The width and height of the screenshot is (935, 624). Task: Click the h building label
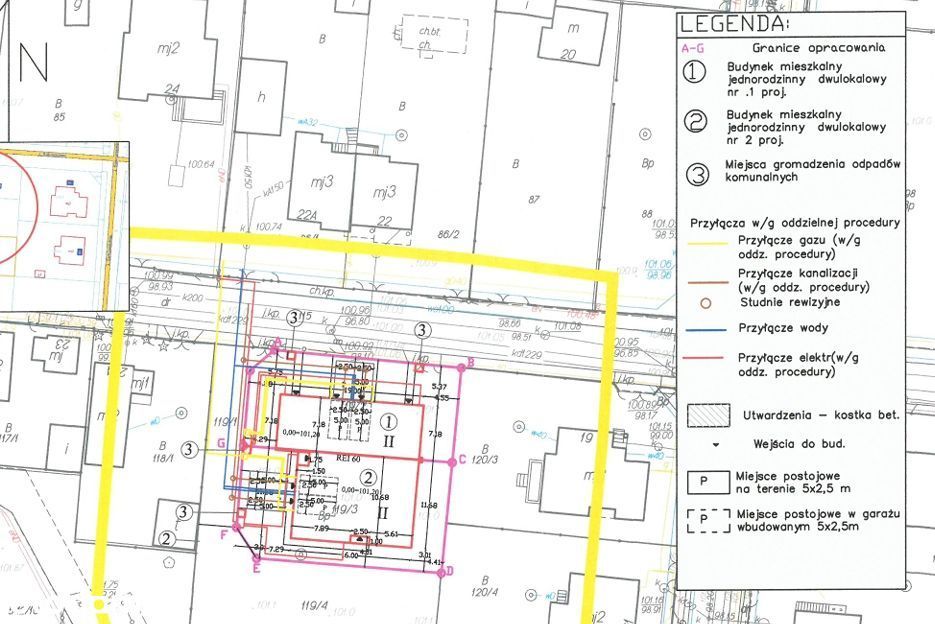(x=261, y=97)
